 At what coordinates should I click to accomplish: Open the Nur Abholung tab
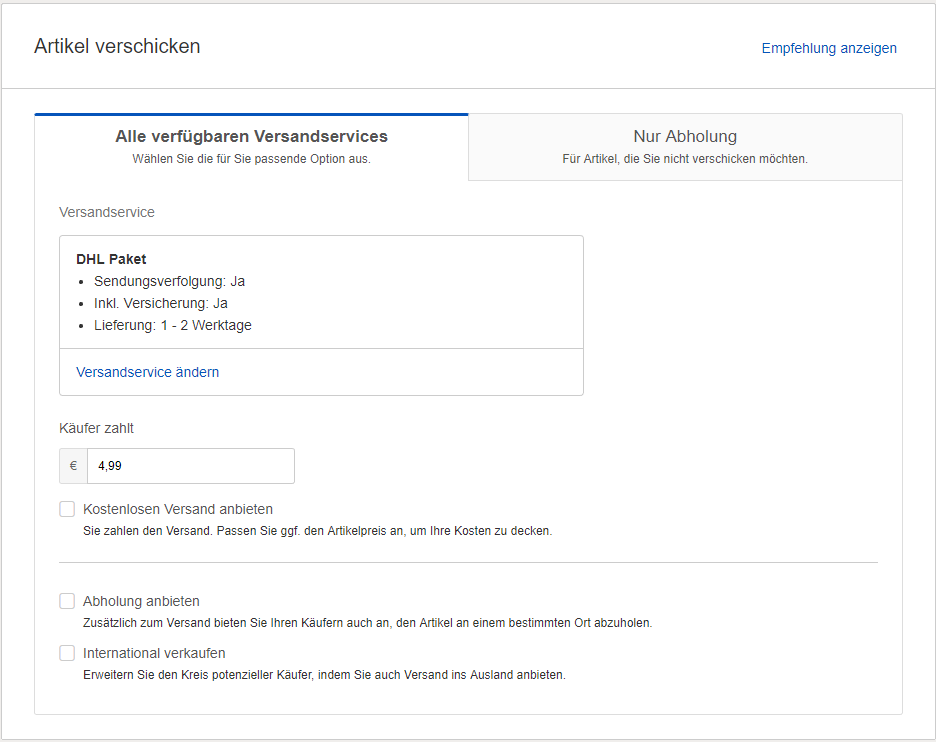pyautogui.click(x=685, y=137)
